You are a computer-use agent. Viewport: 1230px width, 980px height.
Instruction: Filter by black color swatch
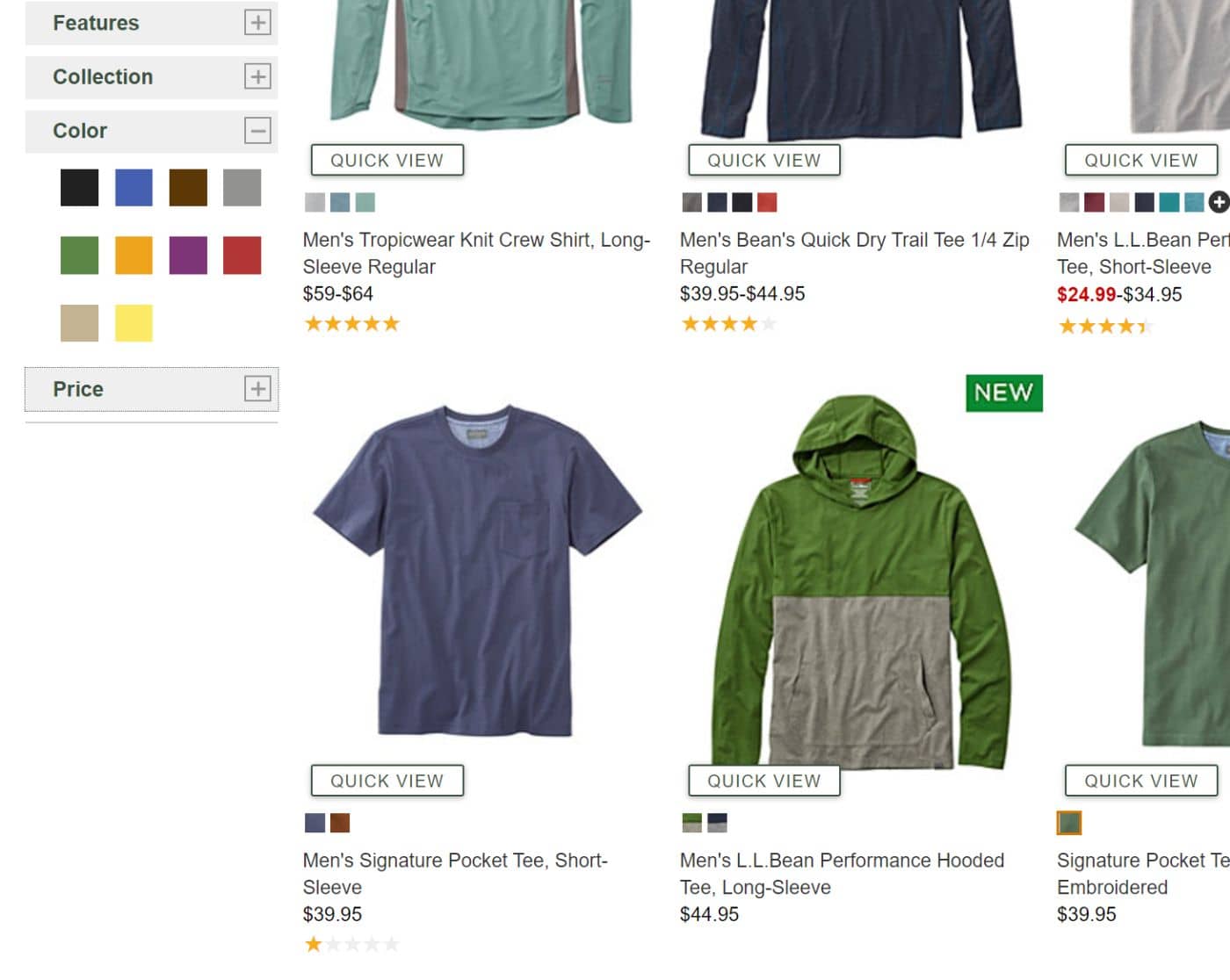[79, 188]
